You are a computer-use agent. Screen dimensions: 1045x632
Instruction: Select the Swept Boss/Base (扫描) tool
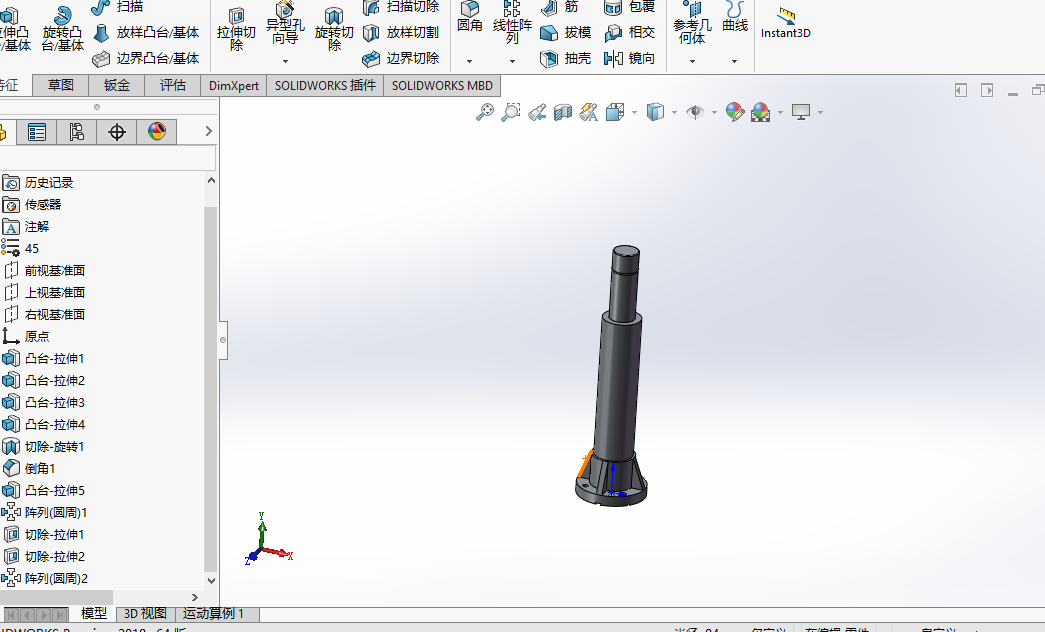(x=118, y=7)
